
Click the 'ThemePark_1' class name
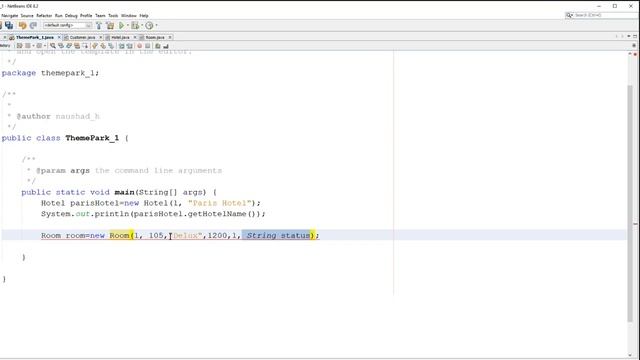coord(92,138)
